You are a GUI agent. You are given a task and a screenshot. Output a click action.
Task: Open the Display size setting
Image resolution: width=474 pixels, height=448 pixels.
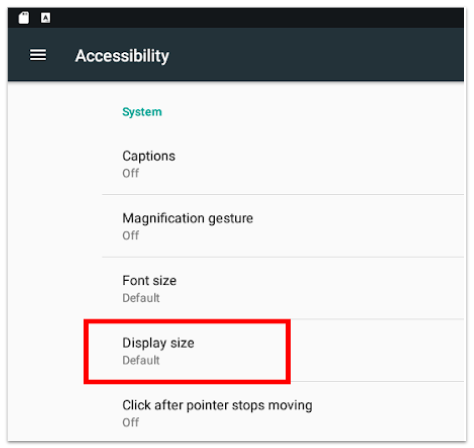[283, 351]
